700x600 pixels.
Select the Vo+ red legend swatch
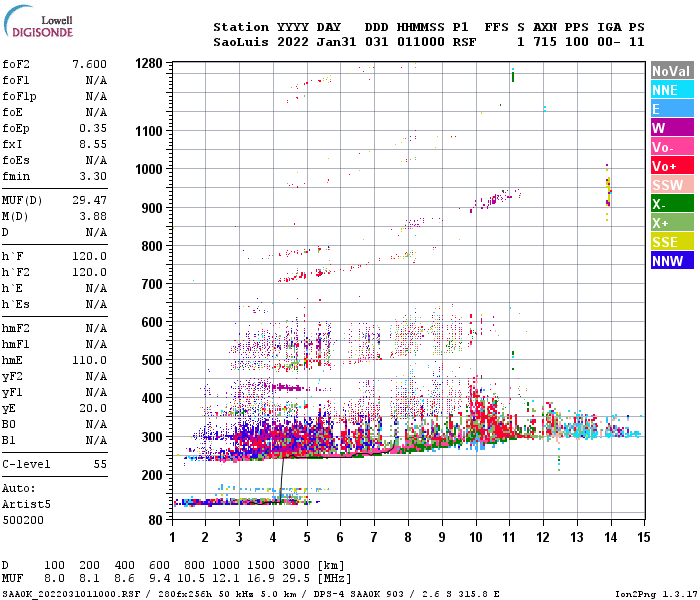pos(672,166)
